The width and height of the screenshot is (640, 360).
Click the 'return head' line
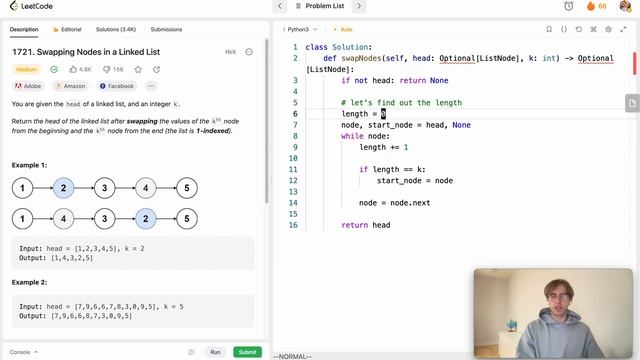[366, 225]
